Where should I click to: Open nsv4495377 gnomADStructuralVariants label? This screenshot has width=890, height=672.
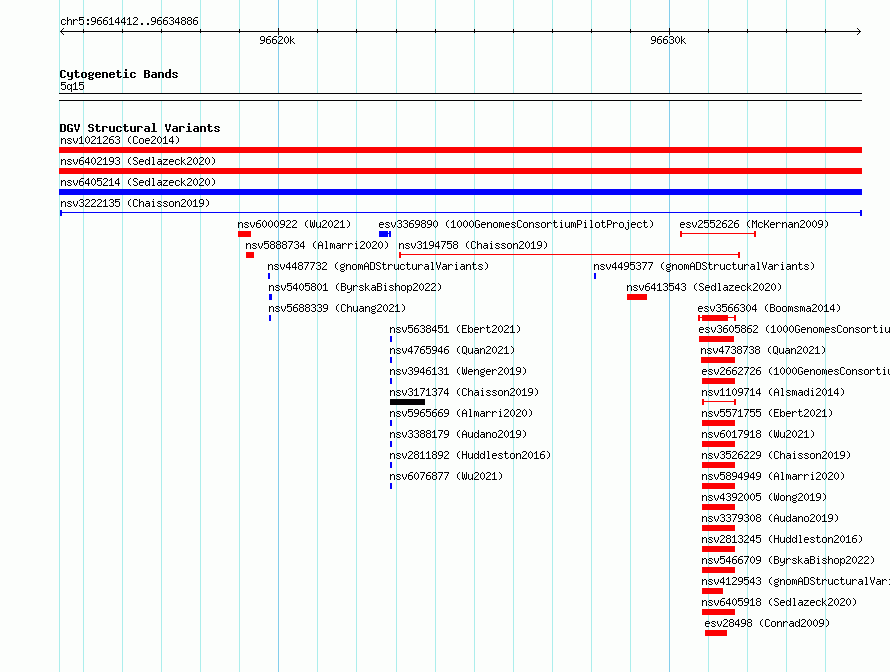704,266
